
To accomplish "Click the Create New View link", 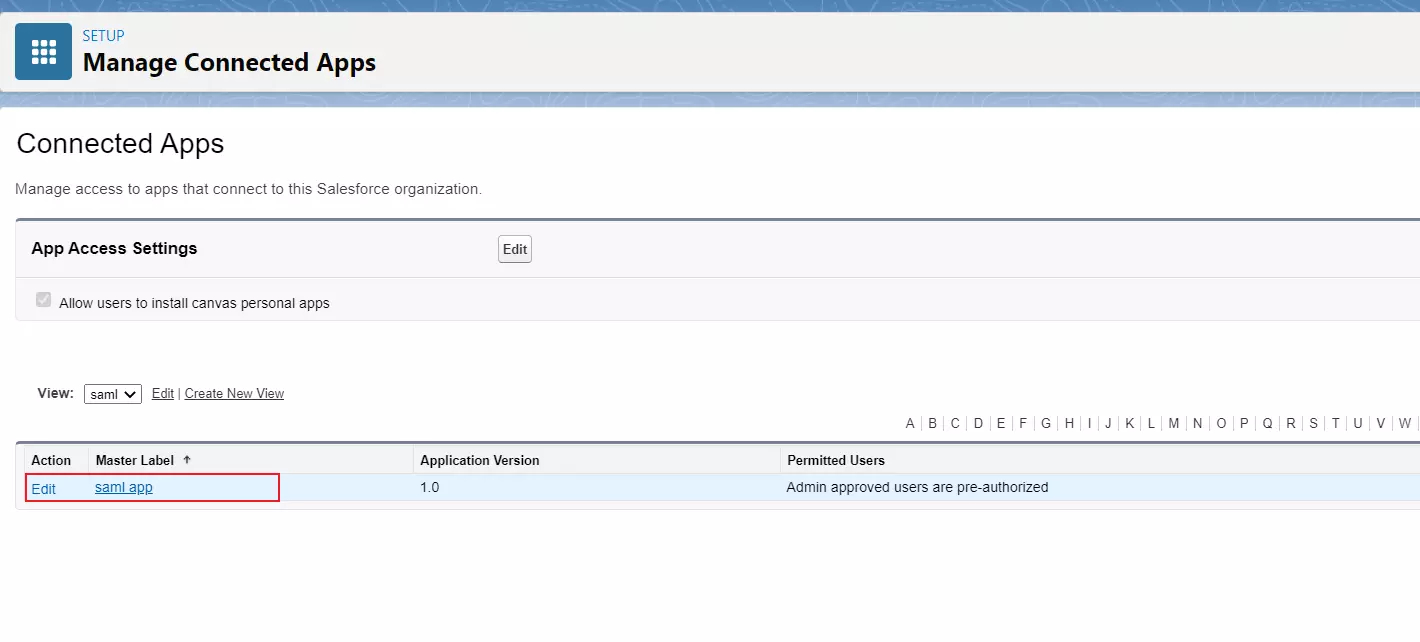I will (234, 394).
